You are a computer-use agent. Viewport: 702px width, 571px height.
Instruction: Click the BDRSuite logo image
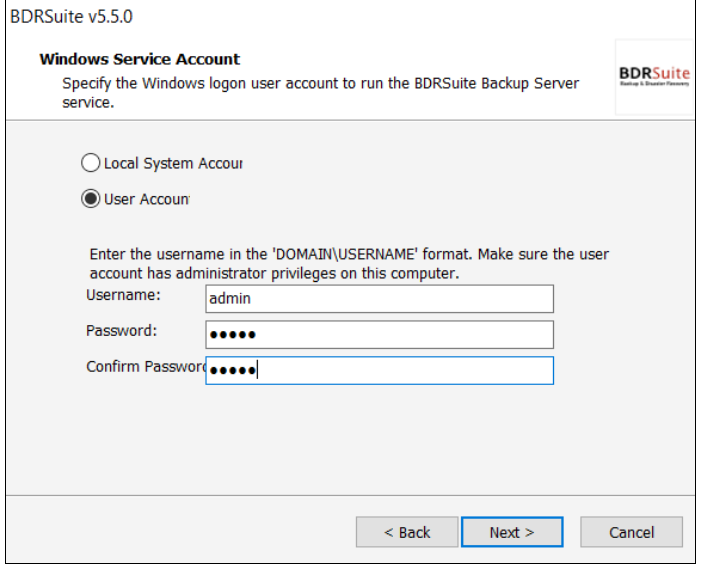click(654, 77)
